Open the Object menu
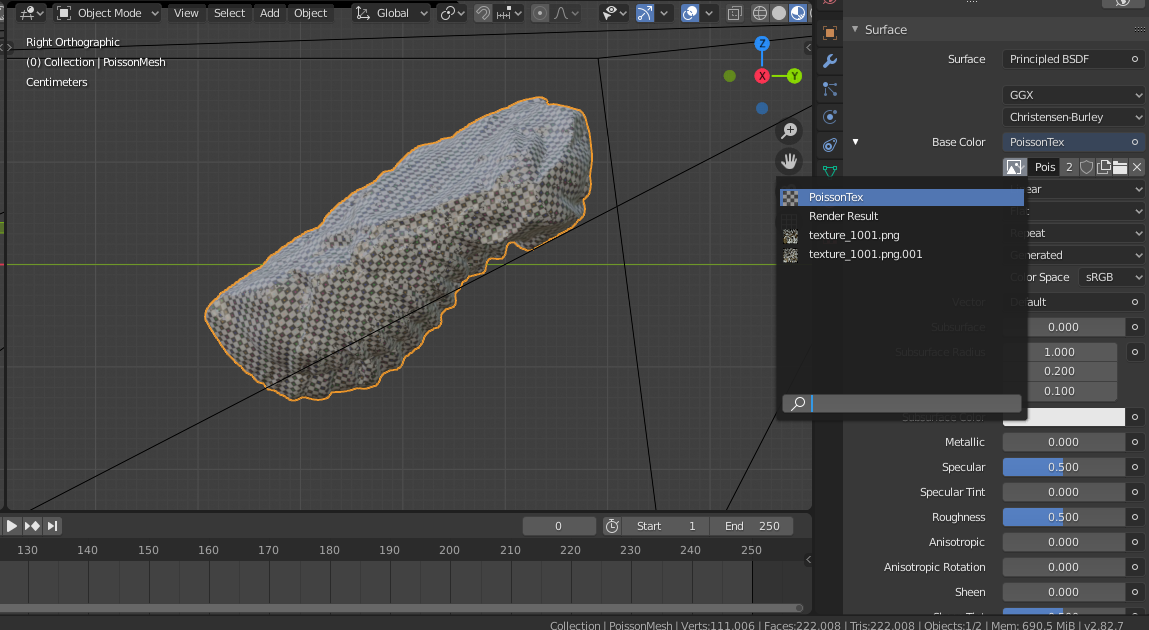This screenshot has width=1149, height=630. [x=310, y=13]
